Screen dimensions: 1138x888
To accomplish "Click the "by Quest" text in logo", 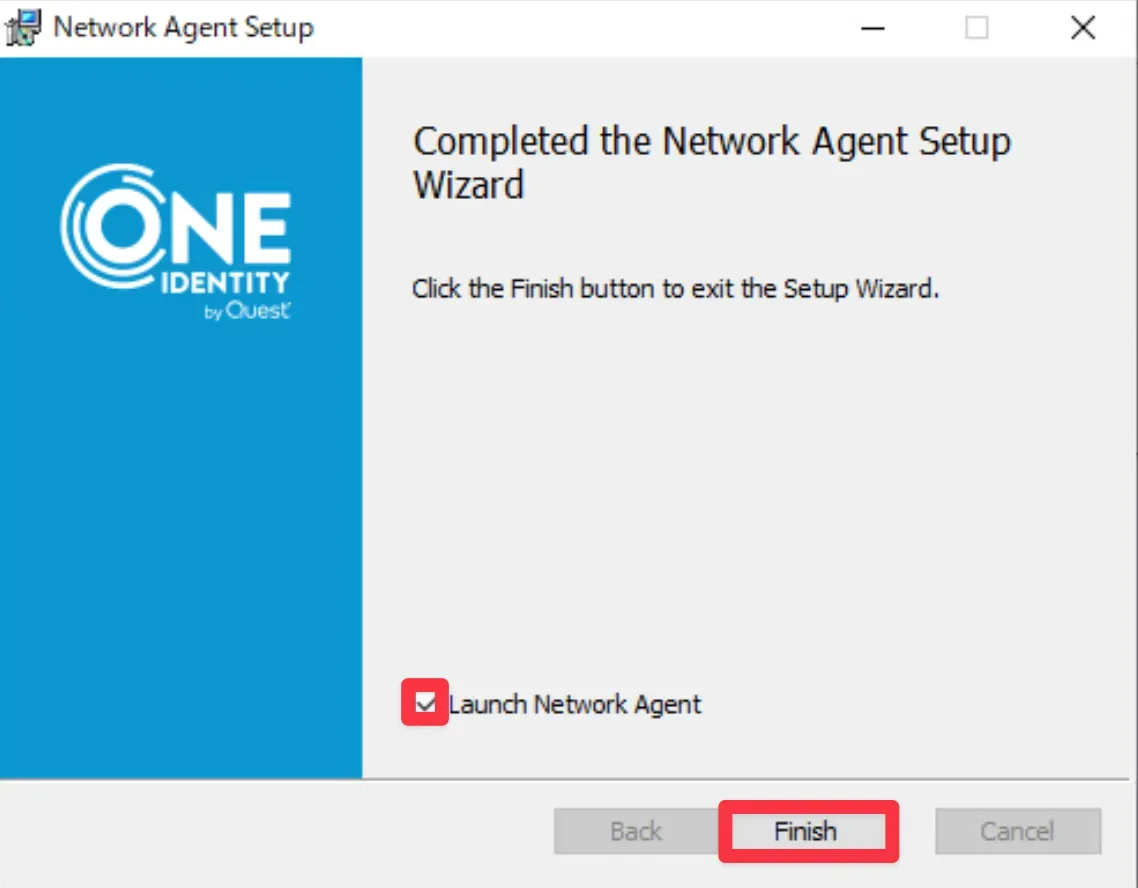I will point(247,311).
